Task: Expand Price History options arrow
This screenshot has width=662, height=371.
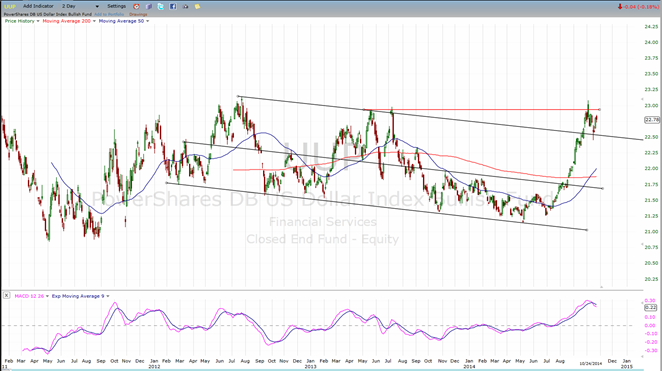Action: point(38,21)
